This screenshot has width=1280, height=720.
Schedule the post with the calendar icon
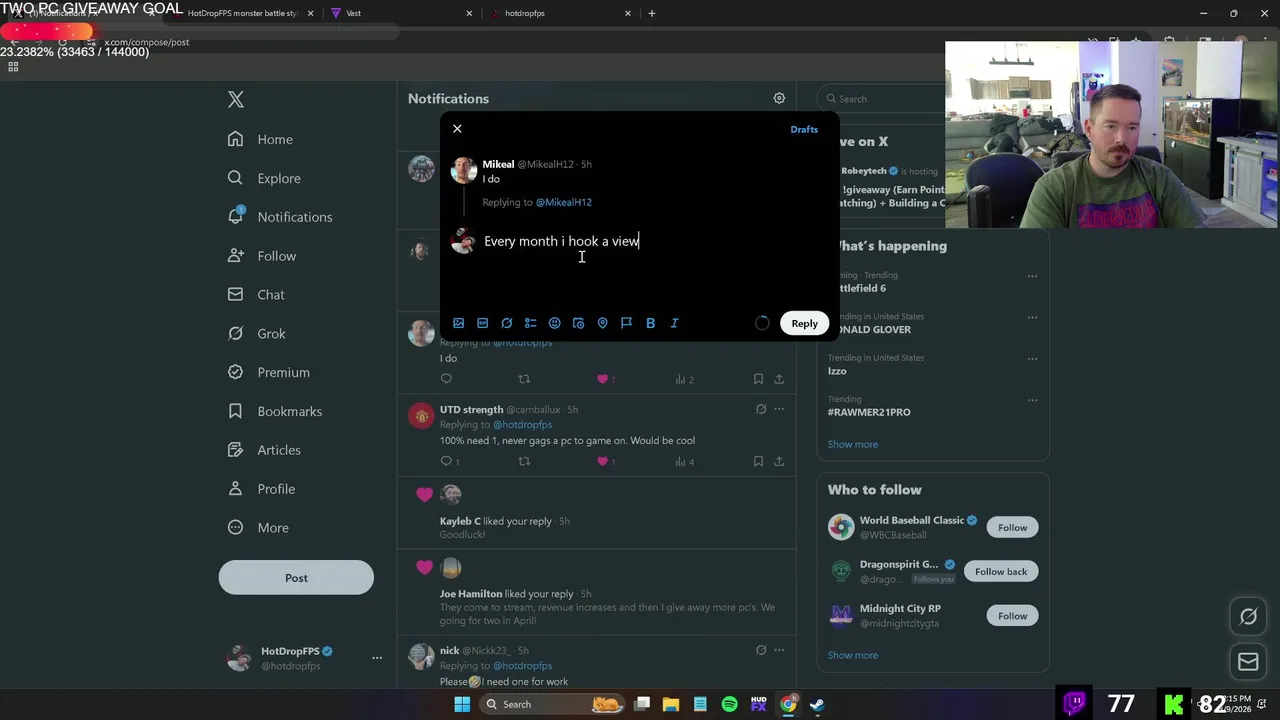(x=578, y=323)
